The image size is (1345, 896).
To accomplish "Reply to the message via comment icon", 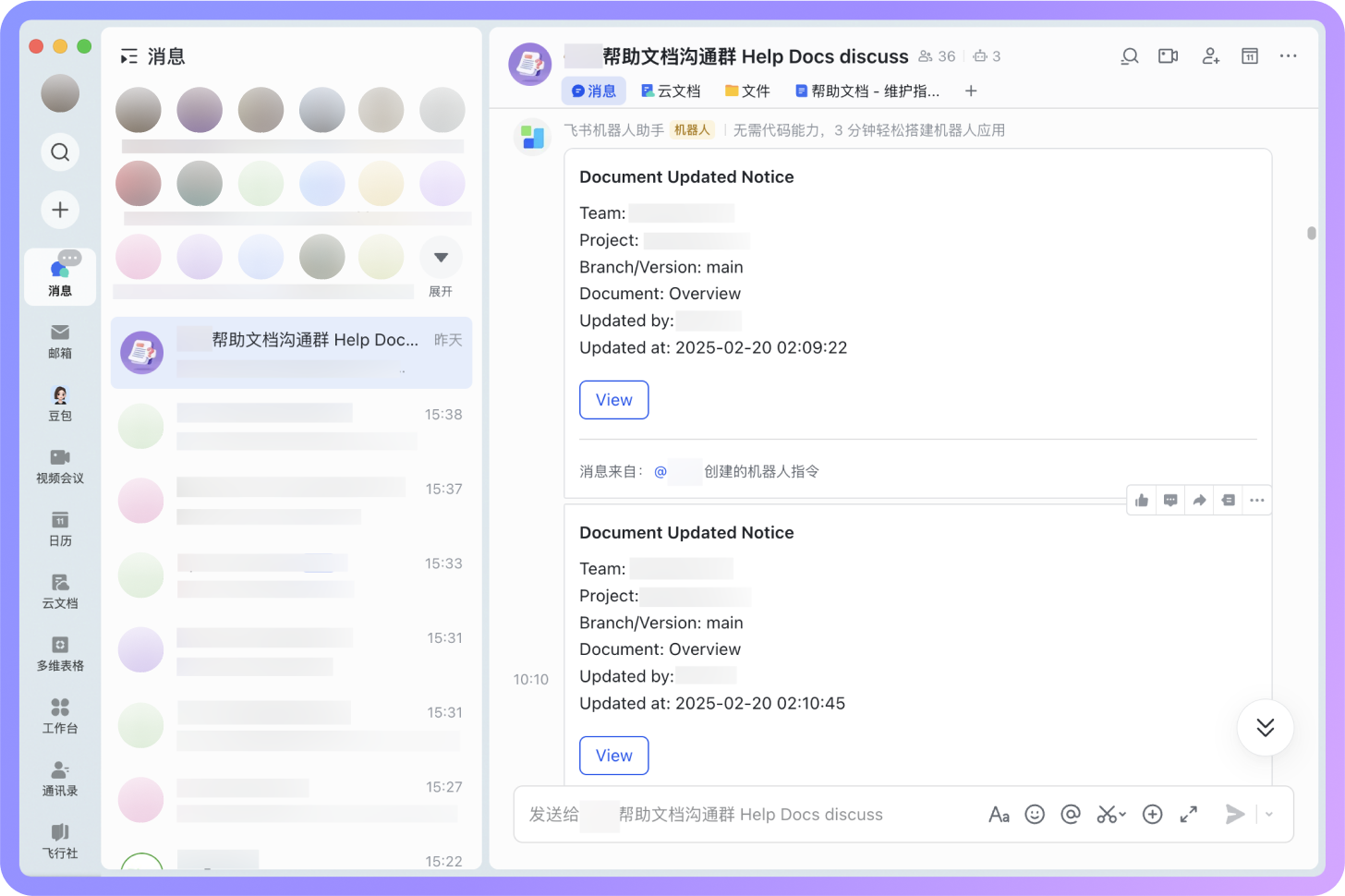I will point(1170,501).
